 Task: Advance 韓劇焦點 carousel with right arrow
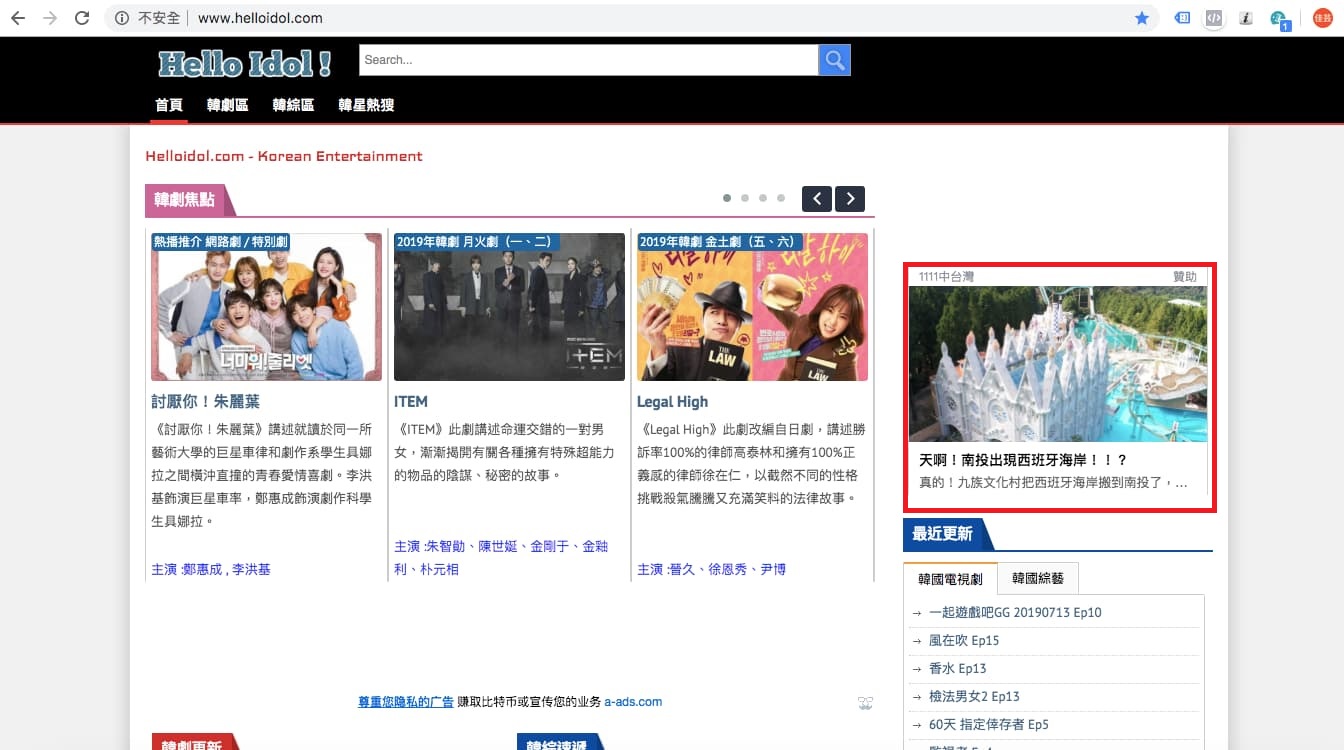(850, 199)
